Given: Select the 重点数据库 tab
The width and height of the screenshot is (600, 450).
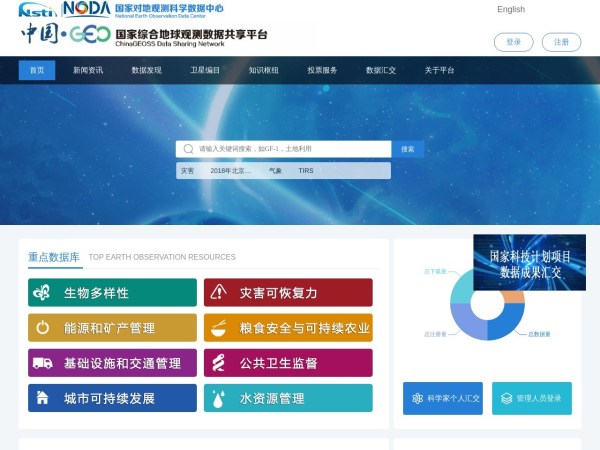Looking at the screenshot, I should [x=54, y=257].
